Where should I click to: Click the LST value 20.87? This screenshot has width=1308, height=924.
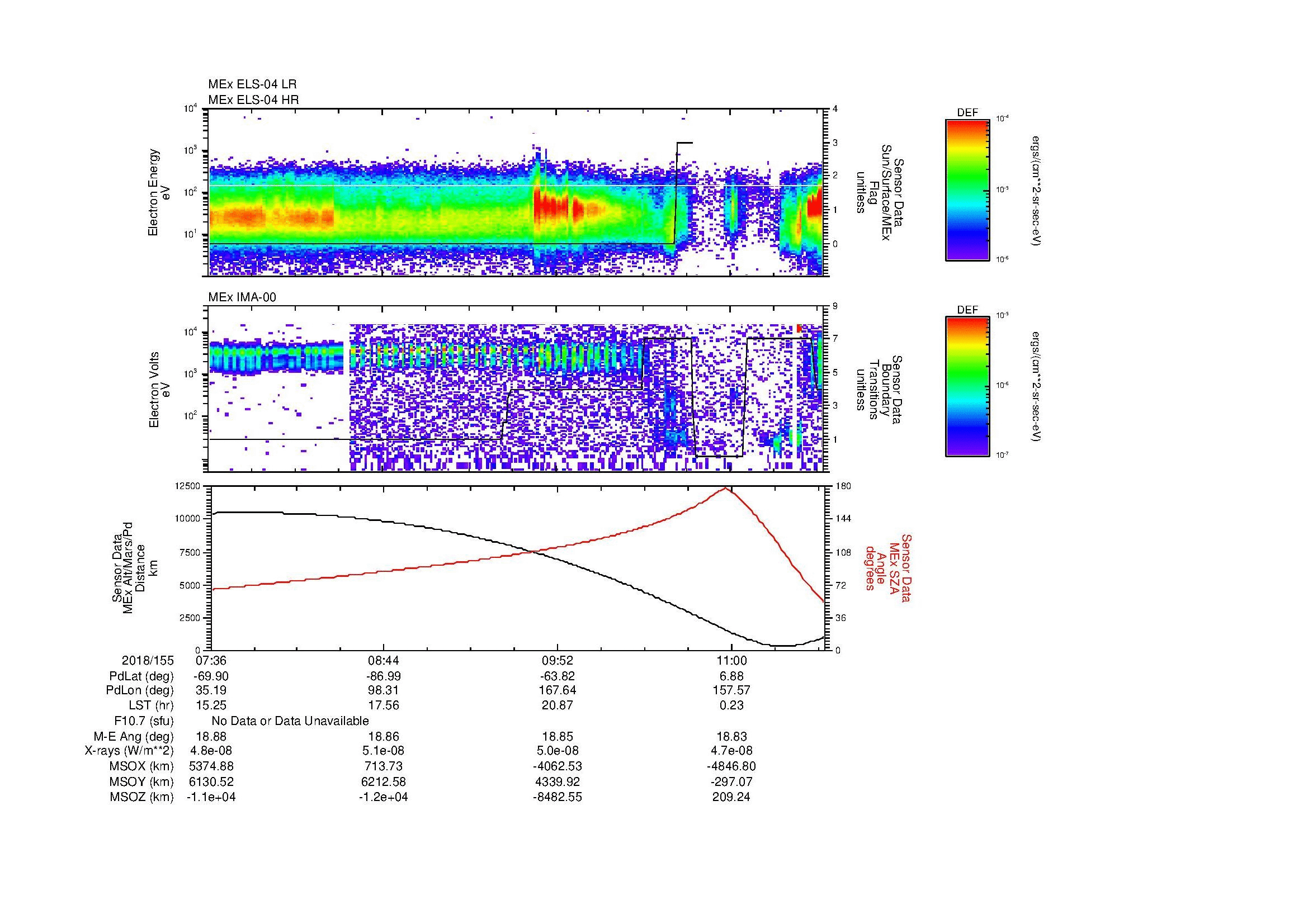tap(557, 705)
